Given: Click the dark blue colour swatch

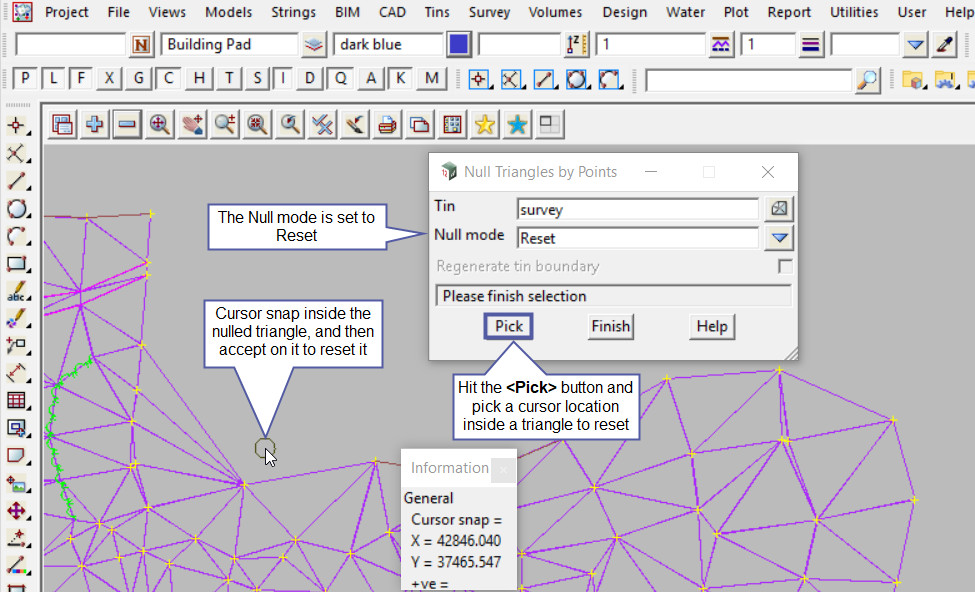Looking at the screenshot, I should coord(459,45).
